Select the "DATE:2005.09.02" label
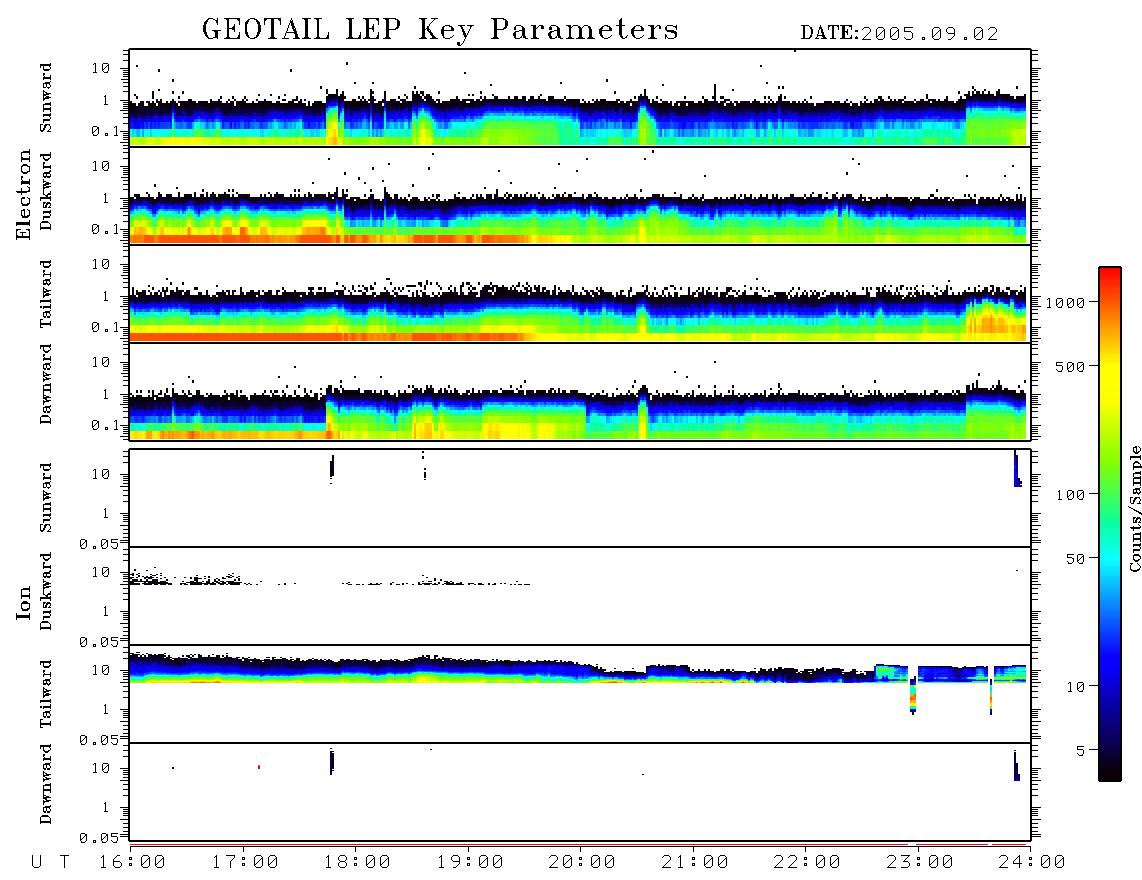The width and height of the screenshot is (1142, 880). [x=899, y=34]
